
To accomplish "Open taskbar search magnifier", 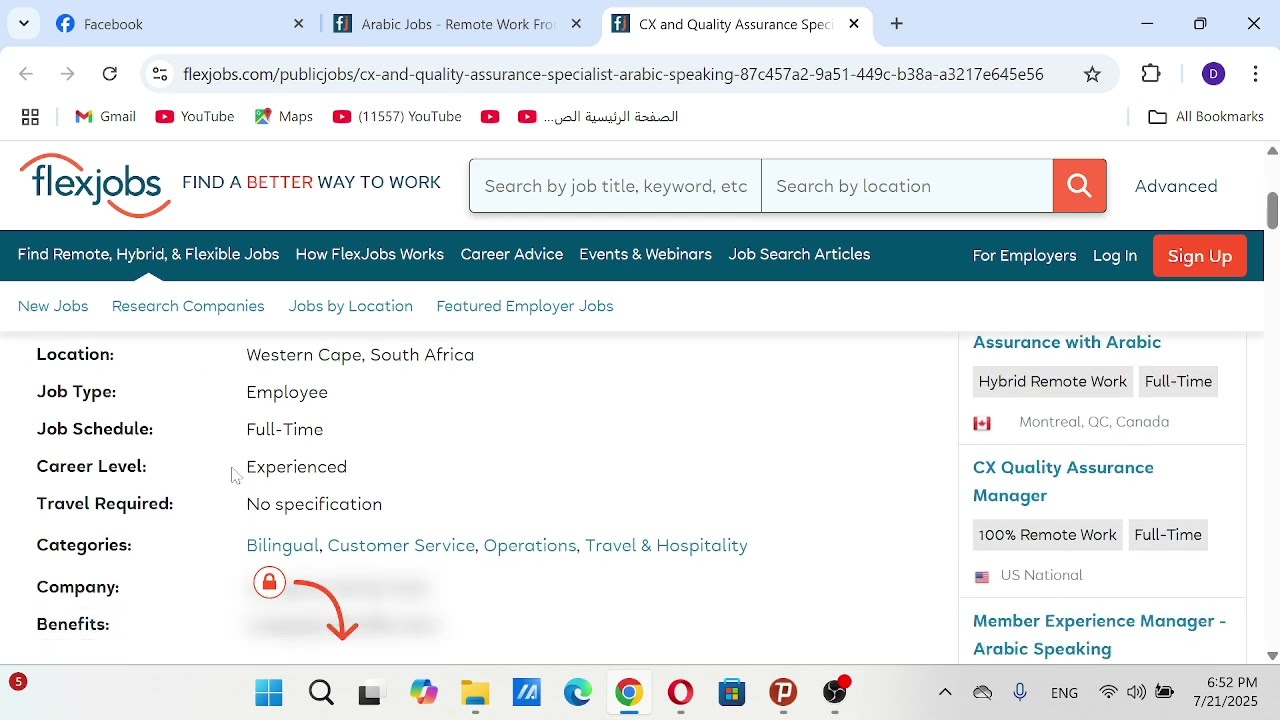I will coord(321,692).
